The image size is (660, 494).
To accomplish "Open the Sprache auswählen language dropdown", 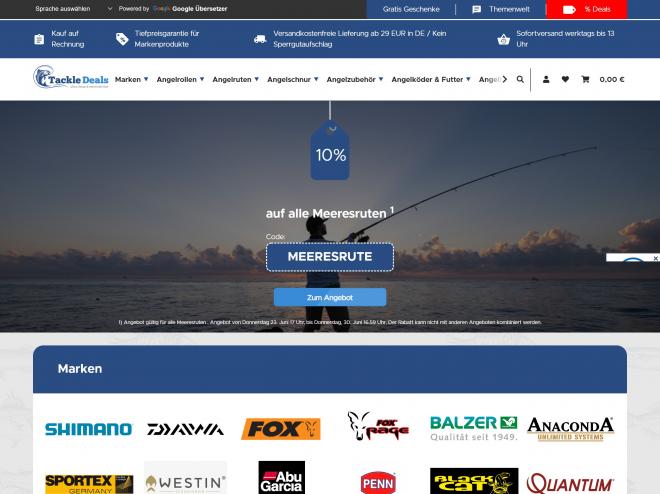I will click(x=74, y=8).
